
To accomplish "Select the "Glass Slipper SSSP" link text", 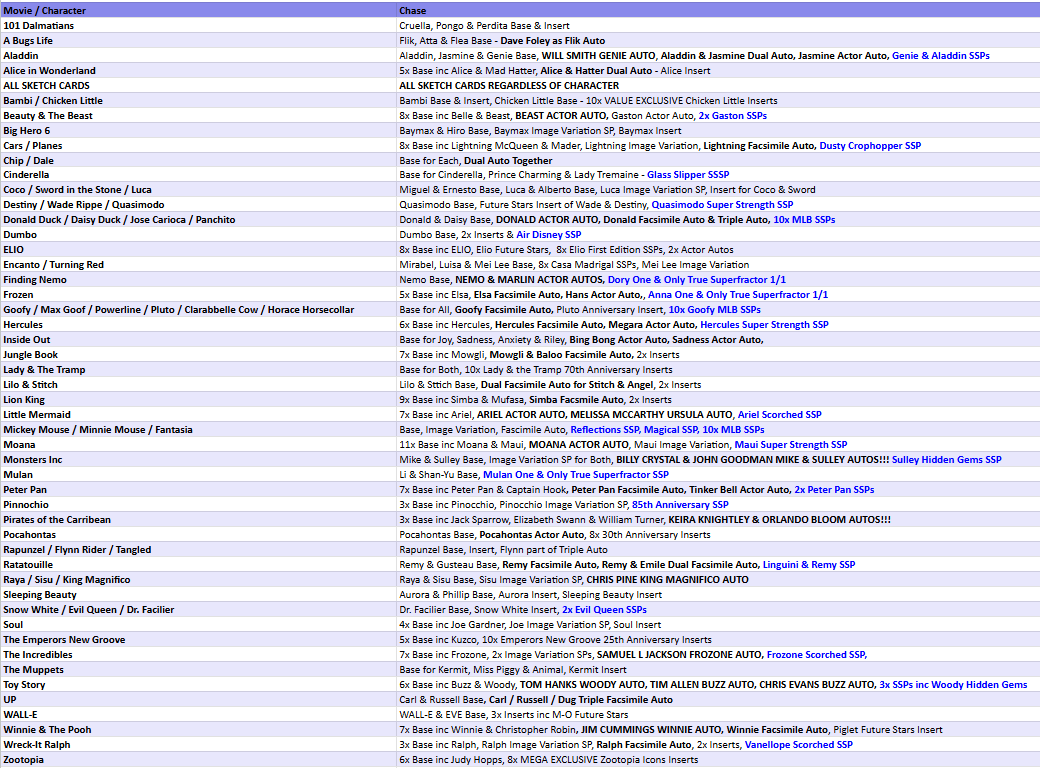I will coord(688,175).
